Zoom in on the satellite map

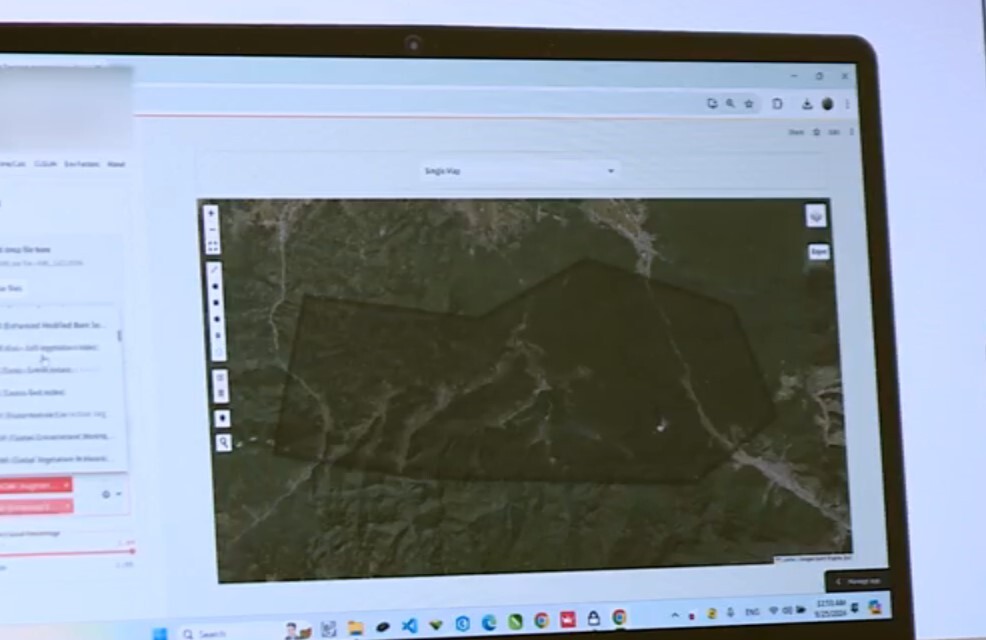212,213
